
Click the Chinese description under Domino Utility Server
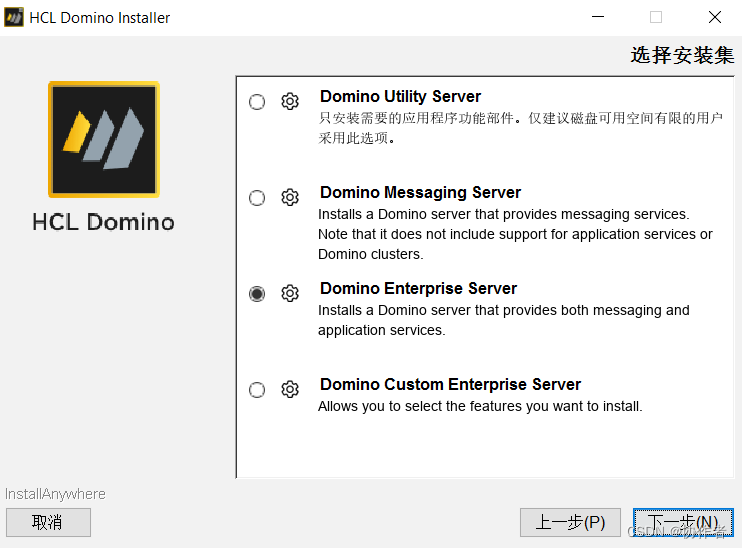pyautogui.click(x=520, y=128)
